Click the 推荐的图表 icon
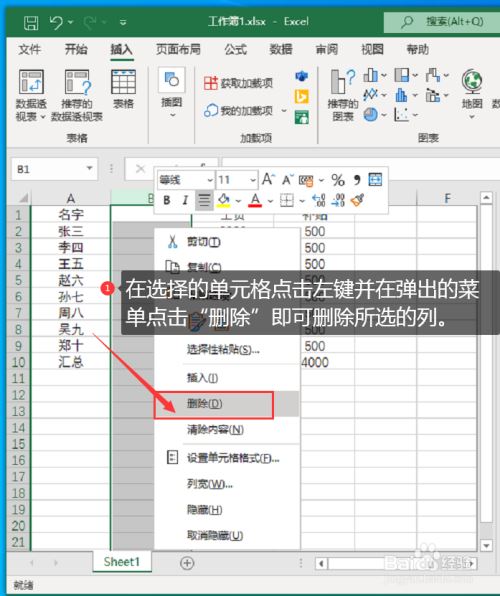Screen dimensions: 500x596 (343, 81)
